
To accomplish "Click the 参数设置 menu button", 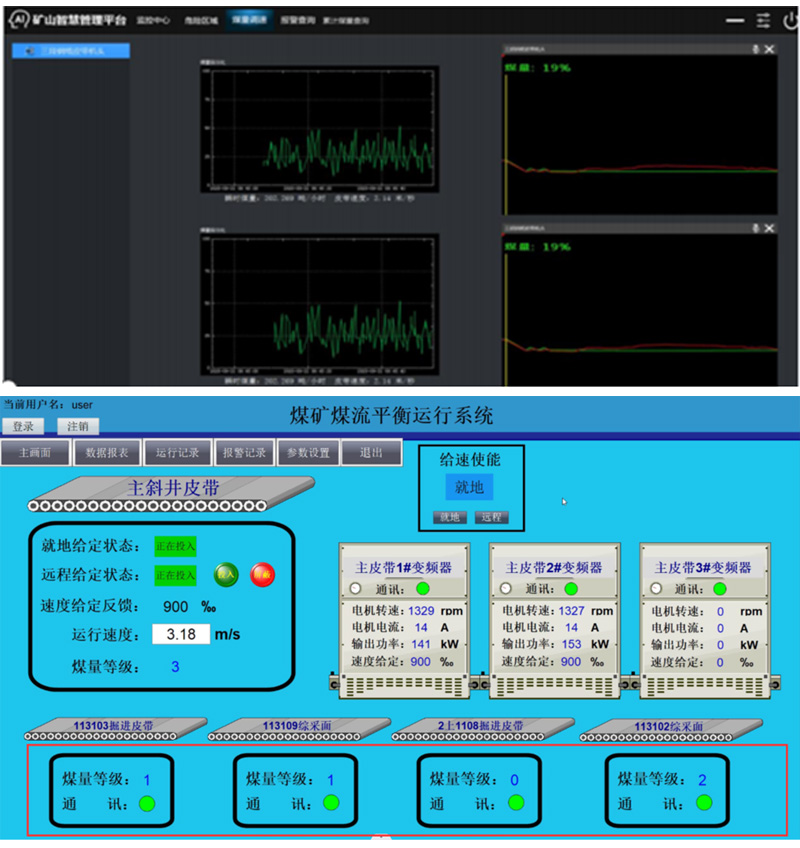I will pyautogui.click(x=307, y=453).
